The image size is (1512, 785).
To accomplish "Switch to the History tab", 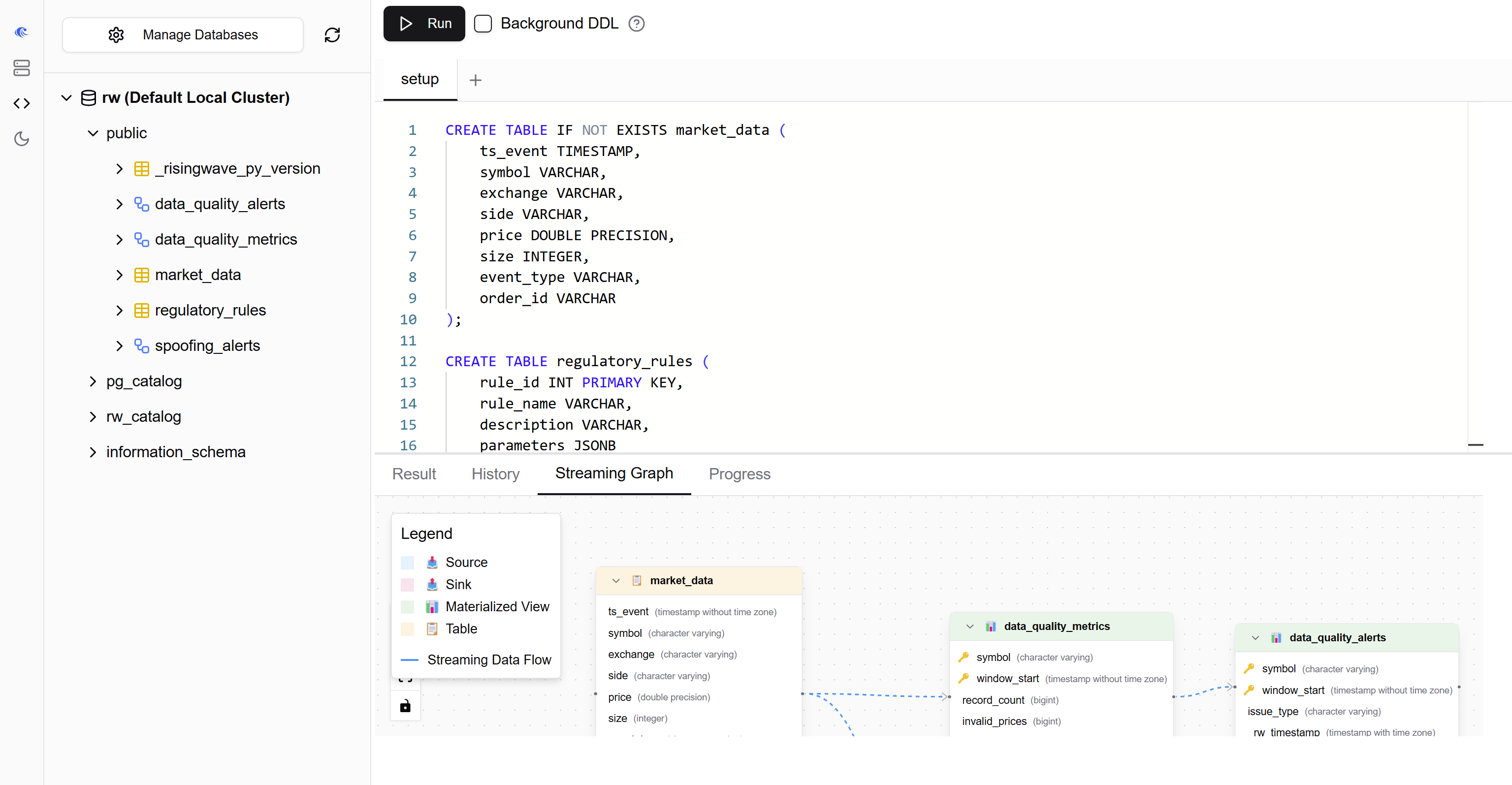I will (495, 474).
